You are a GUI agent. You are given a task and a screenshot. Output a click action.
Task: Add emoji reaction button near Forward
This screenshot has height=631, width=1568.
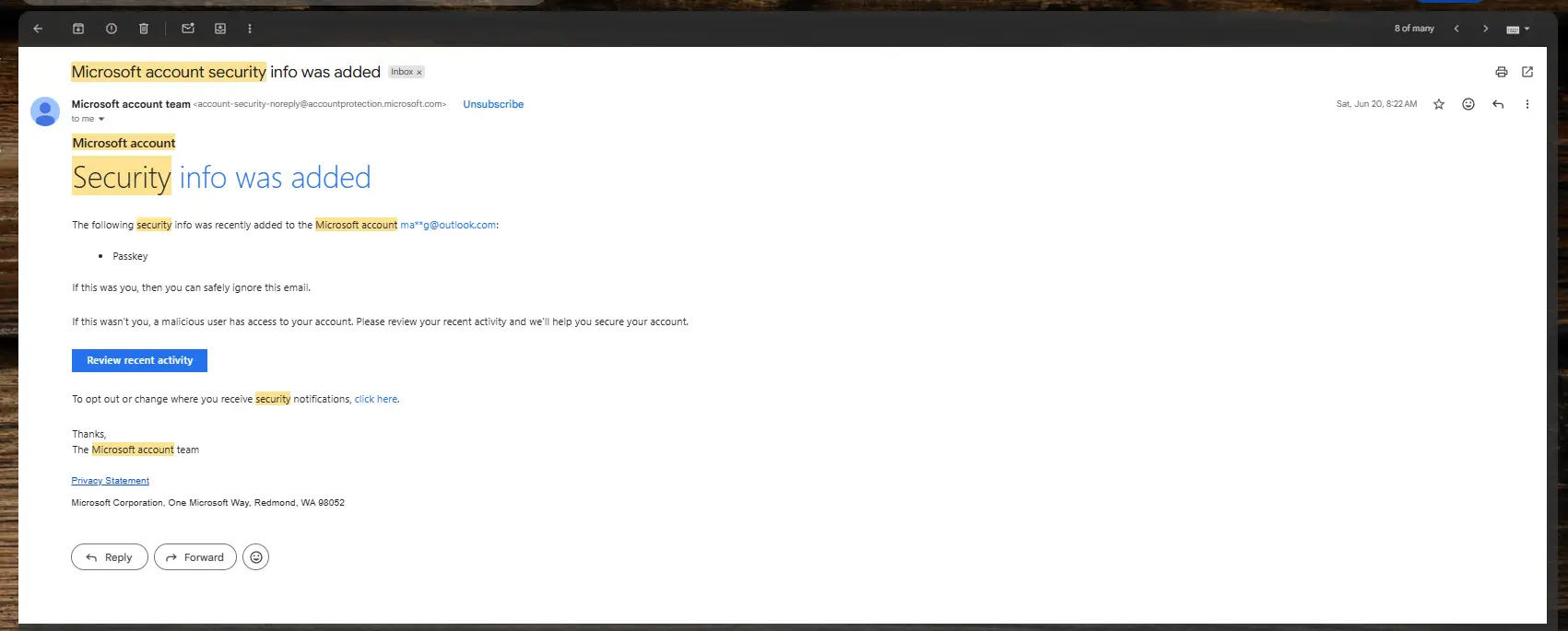click(x=256, y=557)
